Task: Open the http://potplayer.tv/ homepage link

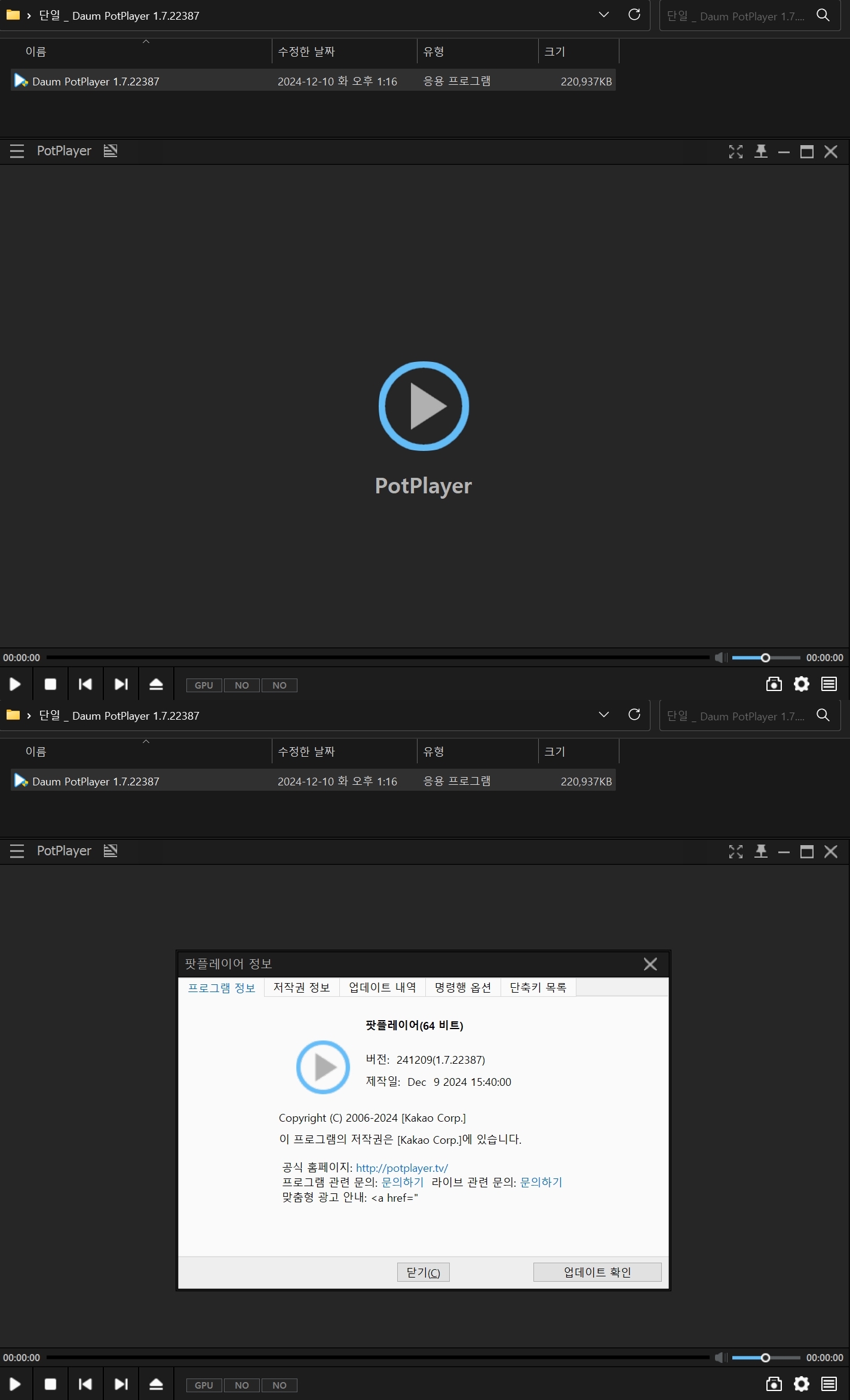Action: tap(402, 1168)
